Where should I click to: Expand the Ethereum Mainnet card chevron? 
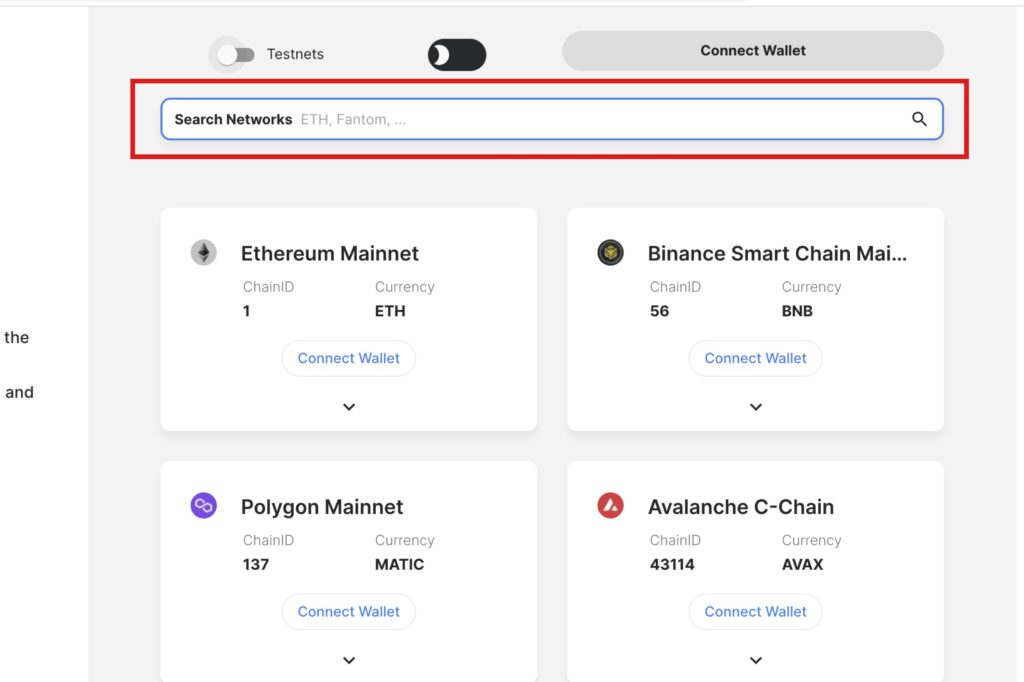click(x=349, y=407)
